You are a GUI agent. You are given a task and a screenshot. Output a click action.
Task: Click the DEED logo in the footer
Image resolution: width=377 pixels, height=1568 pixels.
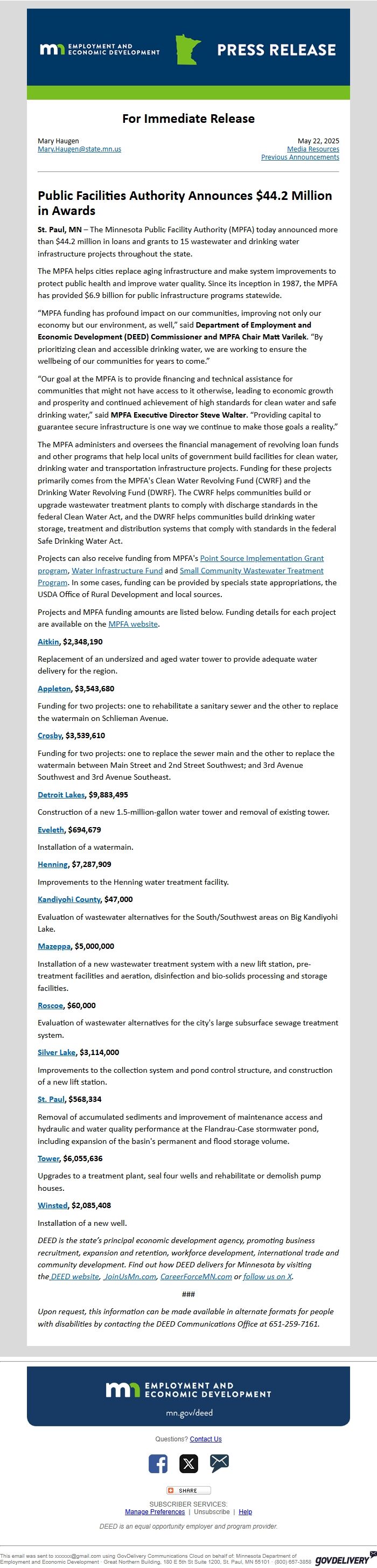click(188, 1390)
